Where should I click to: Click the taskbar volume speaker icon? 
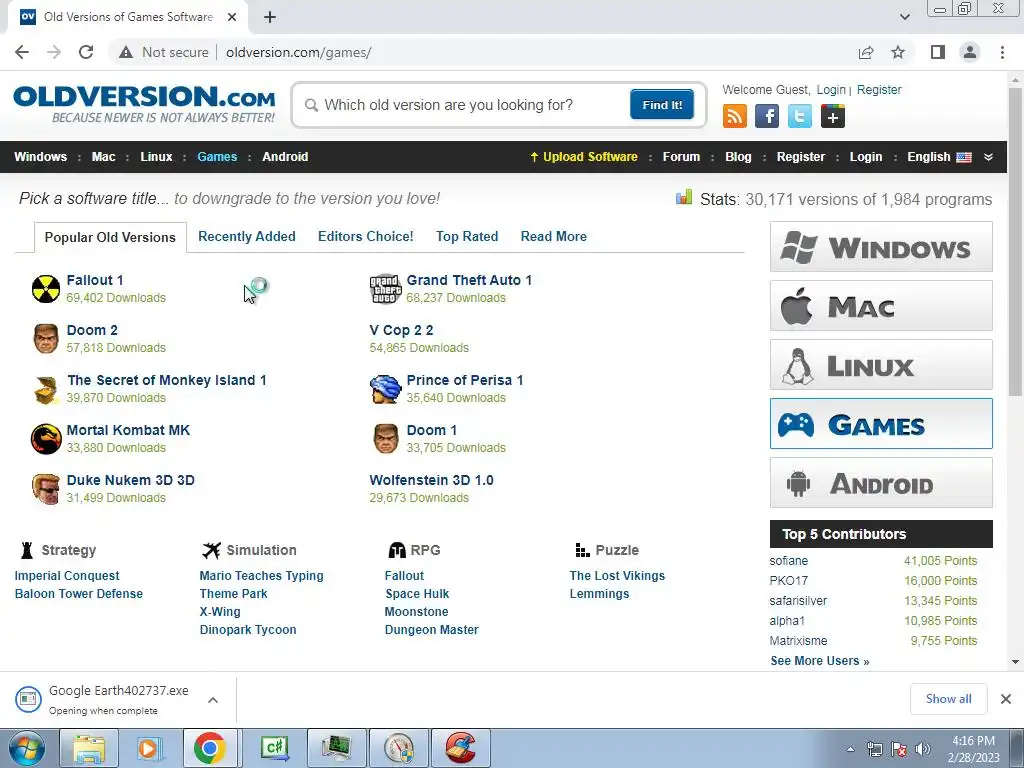tap(923, 748)
